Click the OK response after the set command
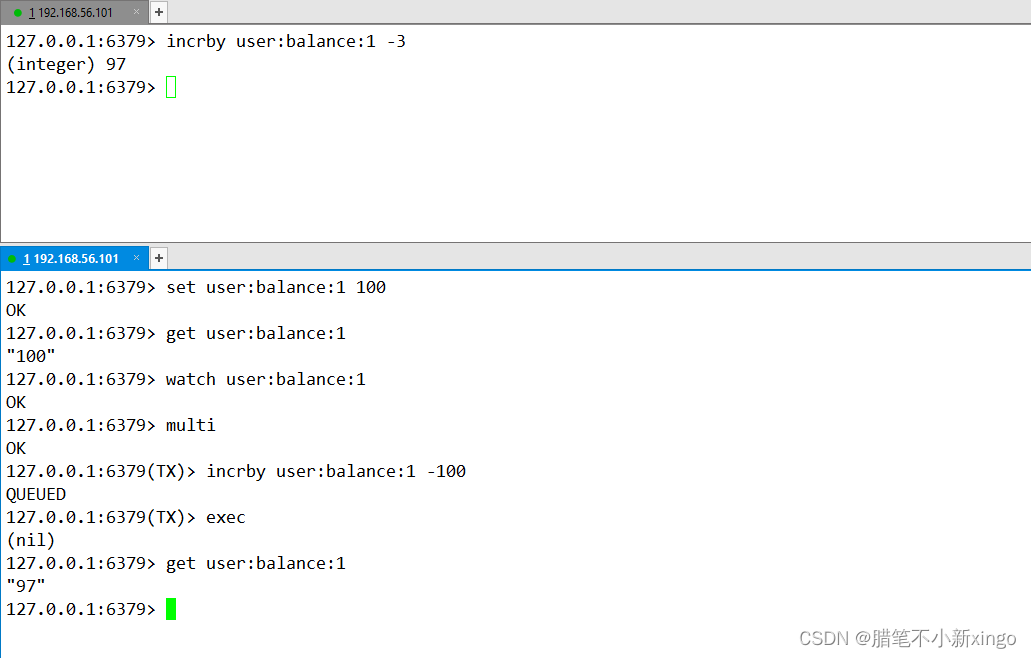This screenshot has width=1031, height=658. point(16,310)
